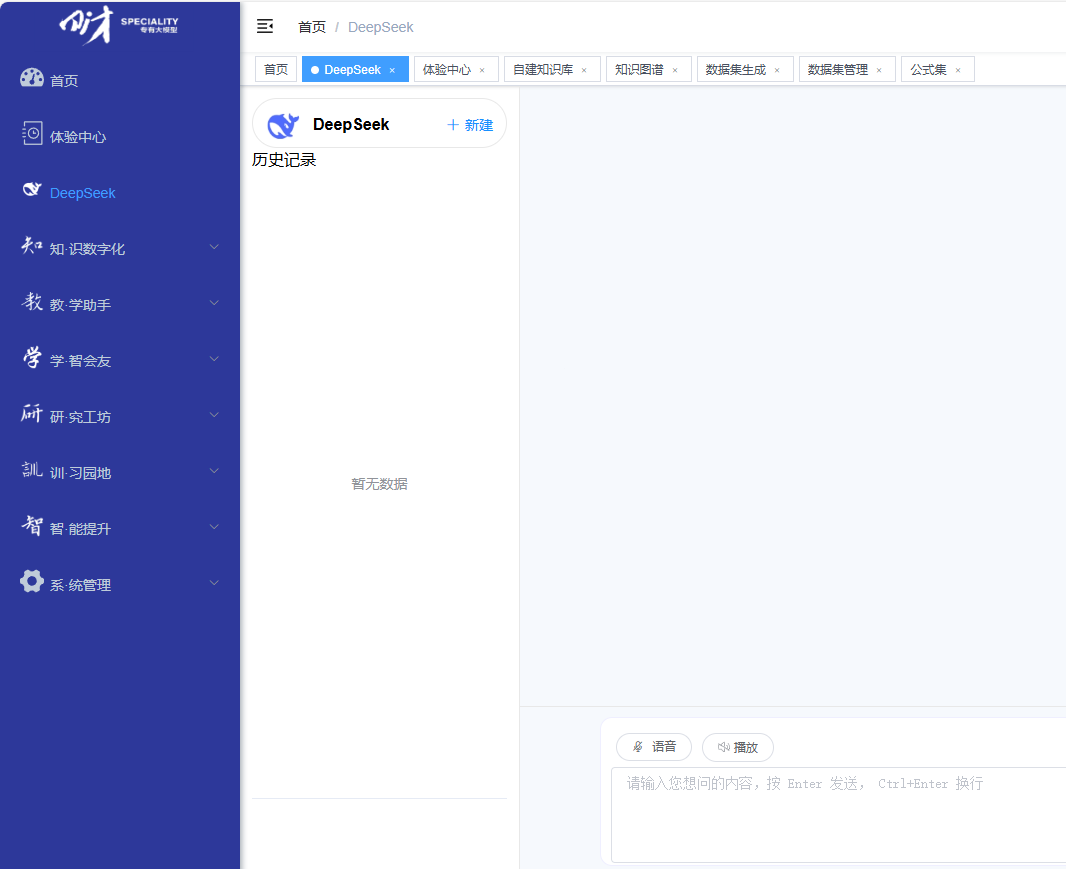Click the 首页 breadcrumb link

[x=312, y=27]
